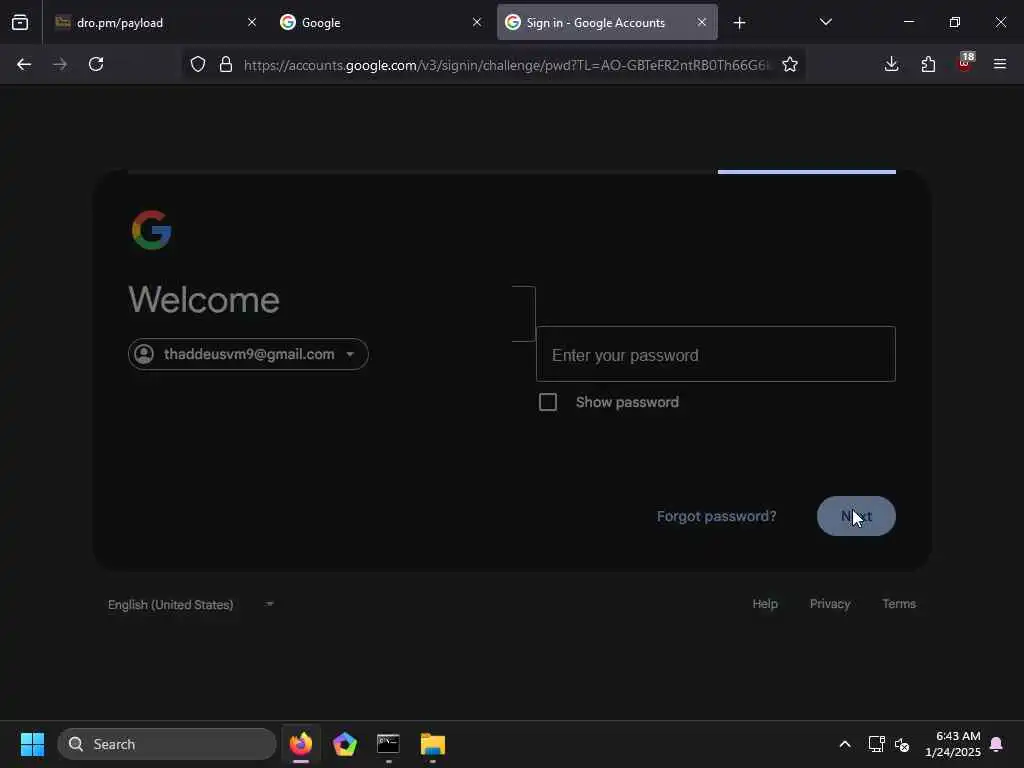Image resolution: width=1024 pixels, height=768 pixels.
Task: Open the Extensions menu
Action: 928,64
